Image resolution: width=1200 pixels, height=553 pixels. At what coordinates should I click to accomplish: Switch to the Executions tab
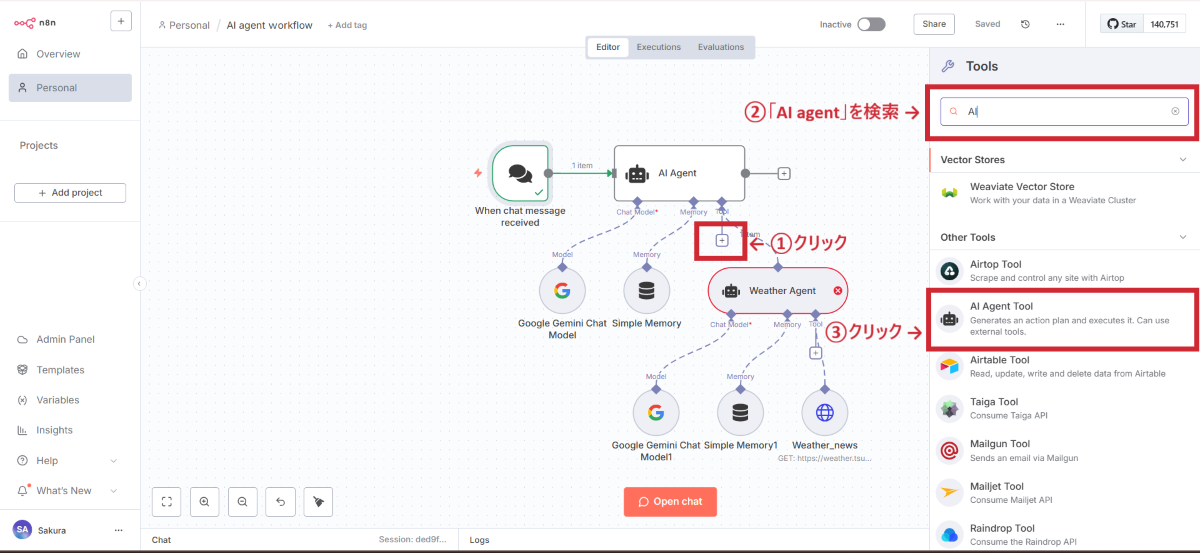pos(659,47)
